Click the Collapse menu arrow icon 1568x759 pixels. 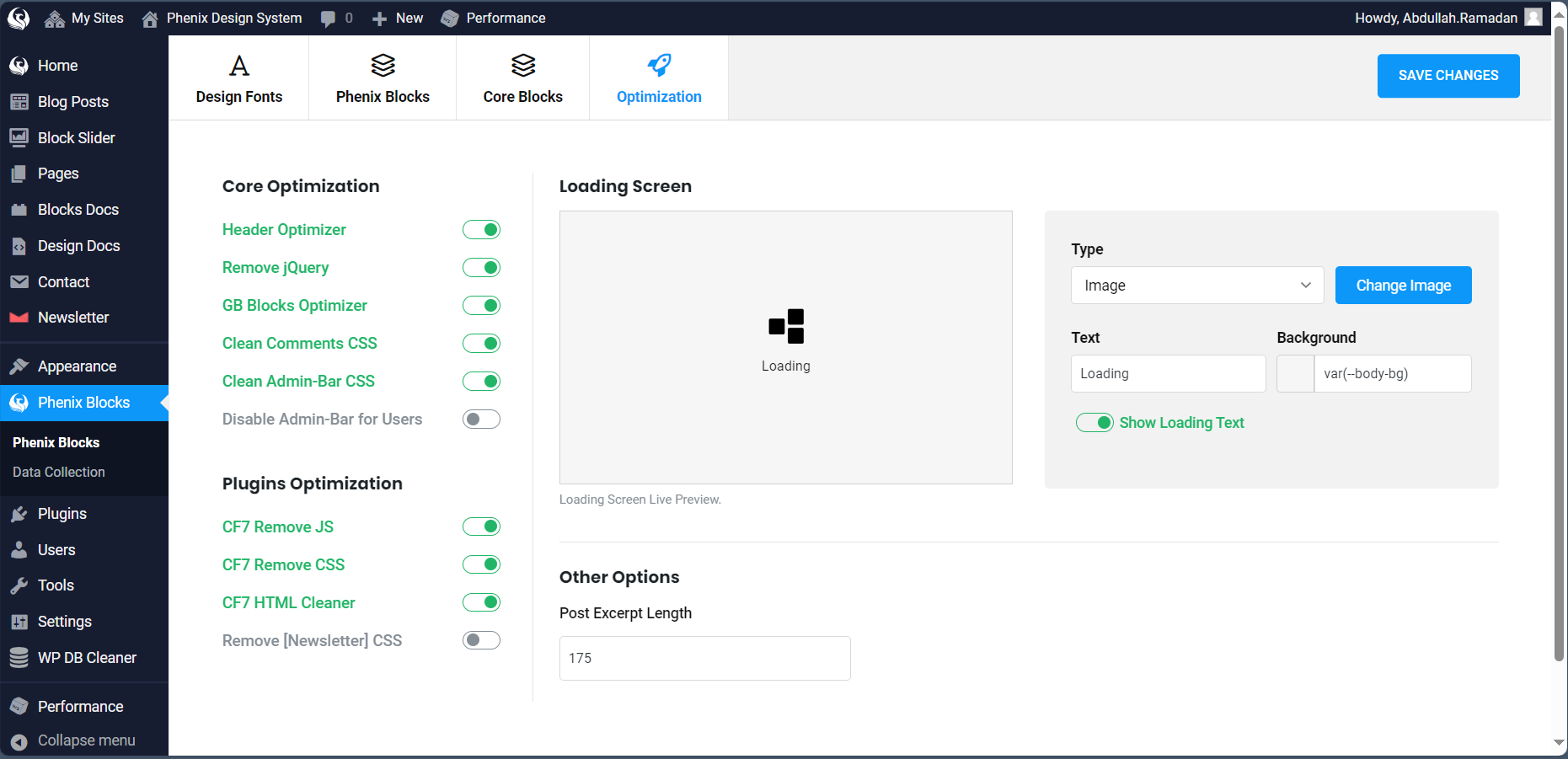coord(19,741)
